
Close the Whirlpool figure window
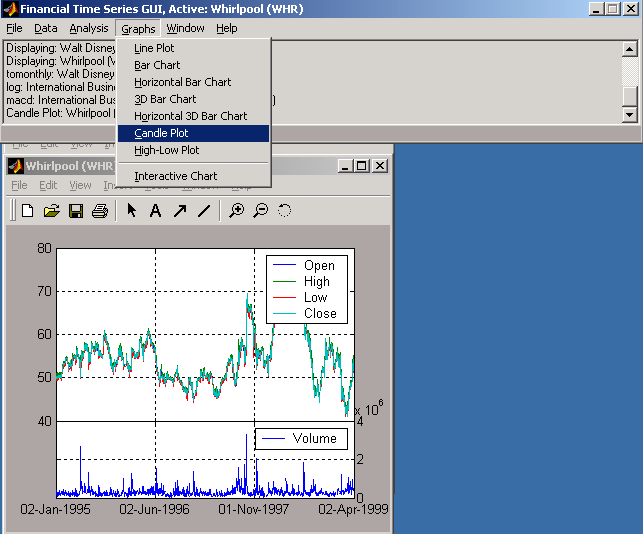click(x=380, y=166)
